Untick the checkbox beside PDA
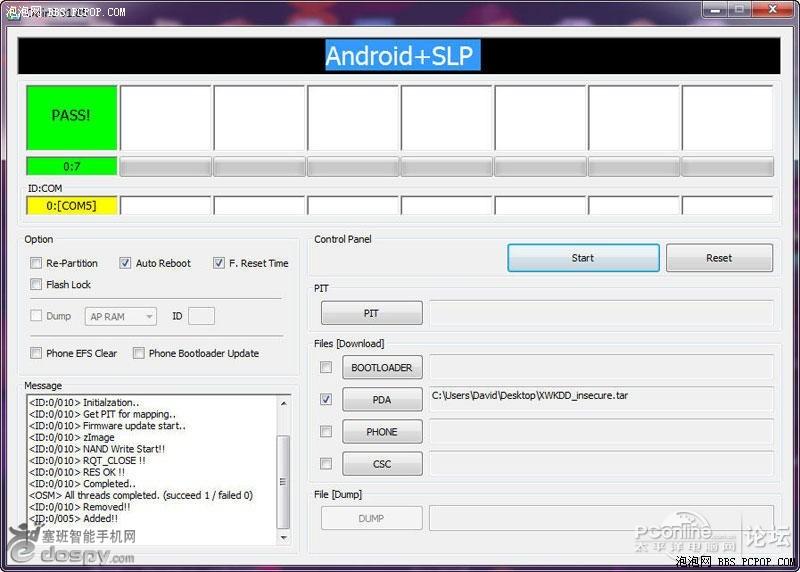The width and height of the screenshot is (800, 572). 326,400
